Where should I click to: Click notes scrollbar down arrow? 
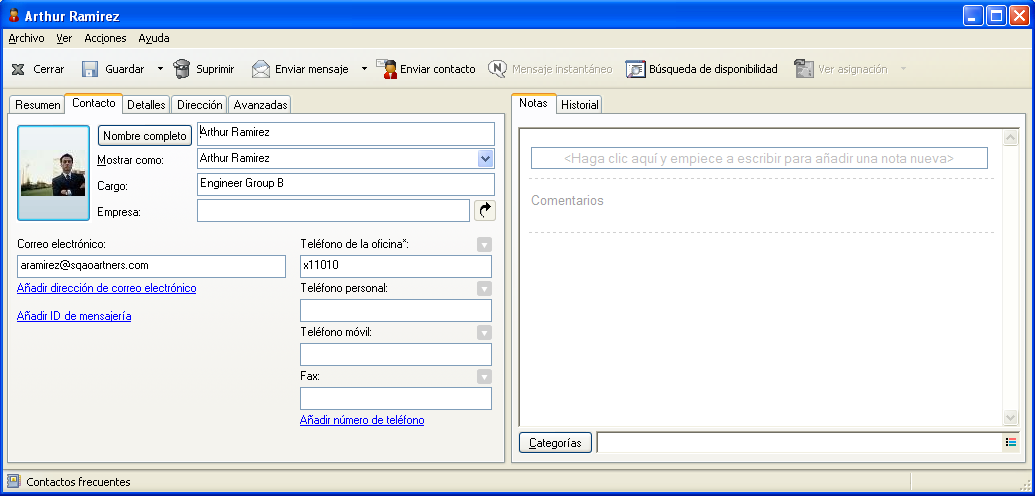[1011, 417]
